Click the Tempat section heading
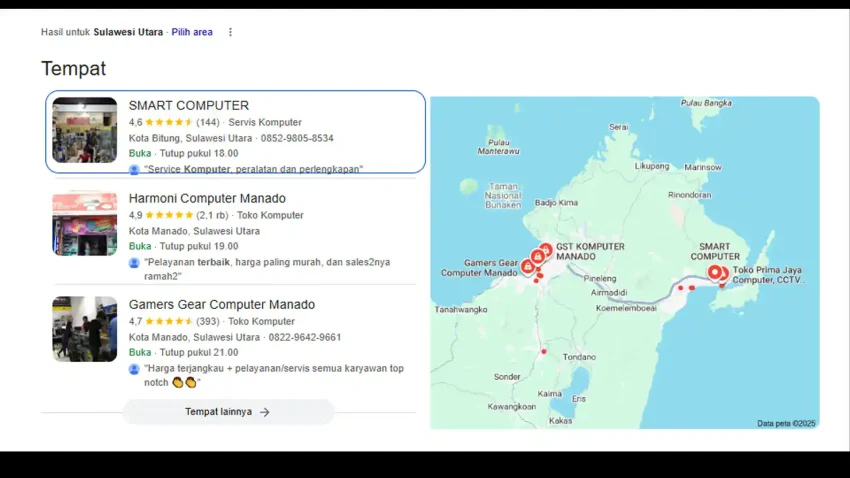The image size is (850, 478). click(x=74, y=69)
